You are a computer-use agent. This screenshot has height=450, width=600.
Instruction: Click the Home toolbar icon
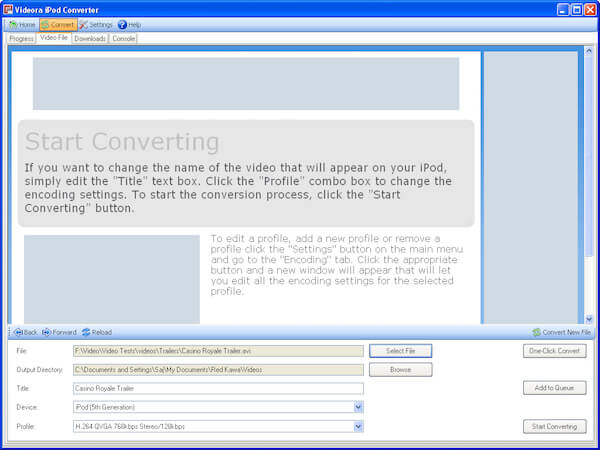coord(13,25)
